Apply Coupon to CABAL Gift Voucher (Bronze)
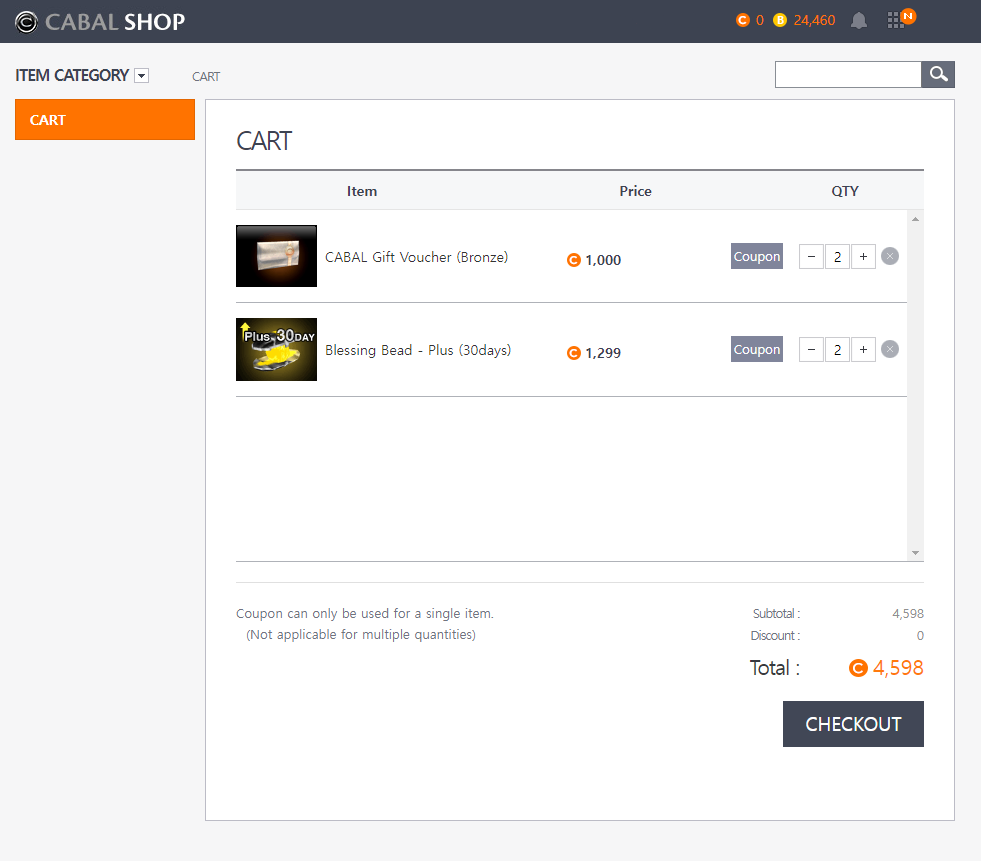981x861 pixels. (x=757, y=256)
